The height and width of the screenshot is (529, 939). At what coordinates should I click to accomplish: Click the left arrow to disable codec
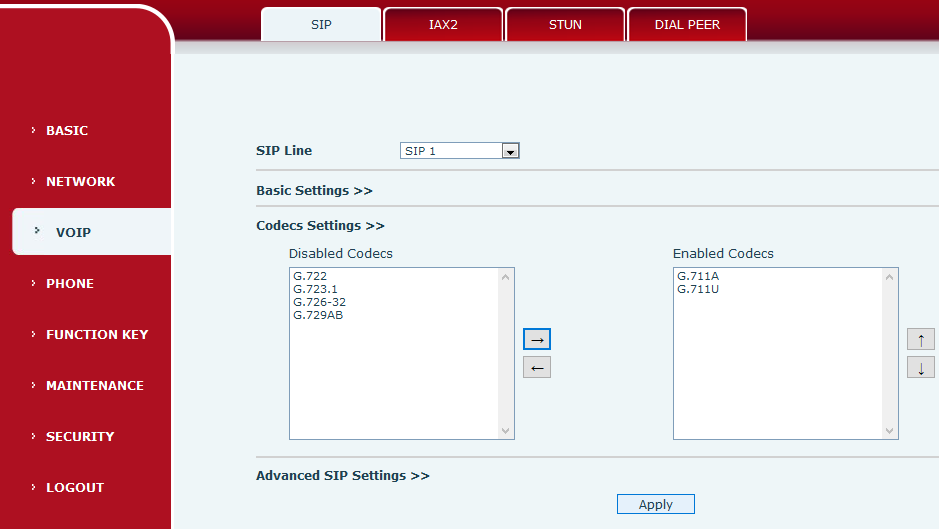point(537,368)
